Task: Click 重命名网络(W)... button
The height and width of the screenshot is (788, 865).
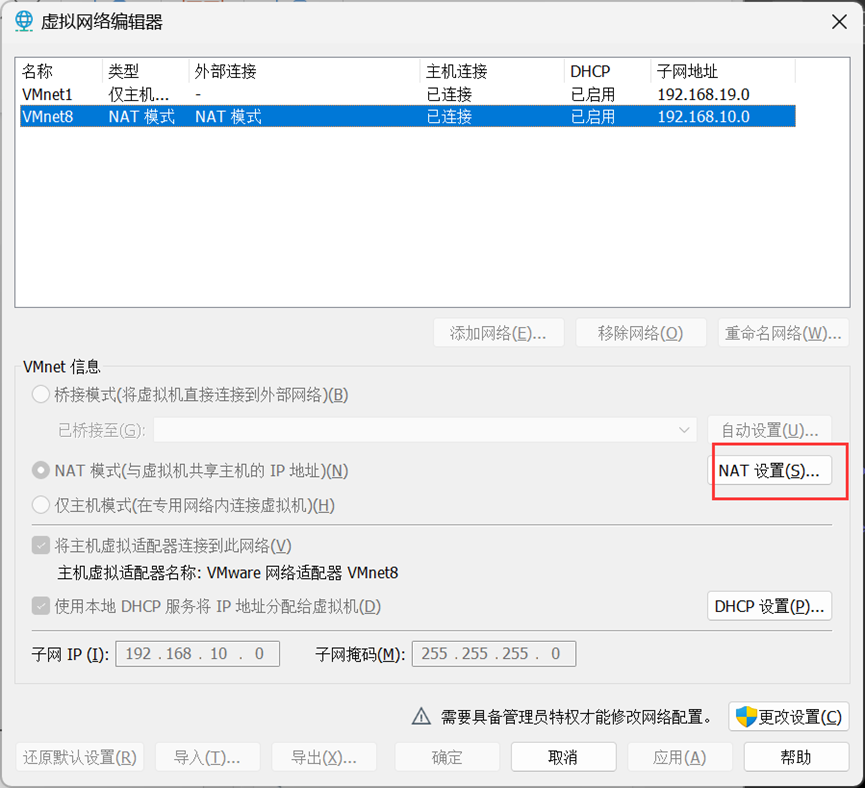Action: point(783,333)
